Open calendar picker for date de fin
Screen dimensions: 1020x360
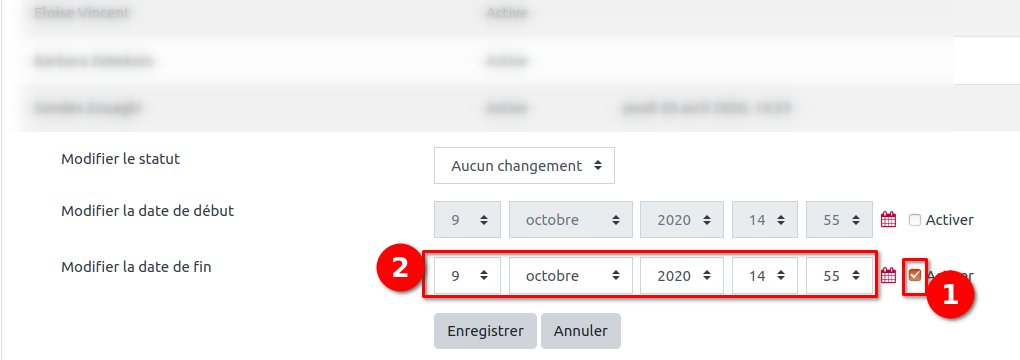point(889,275)
